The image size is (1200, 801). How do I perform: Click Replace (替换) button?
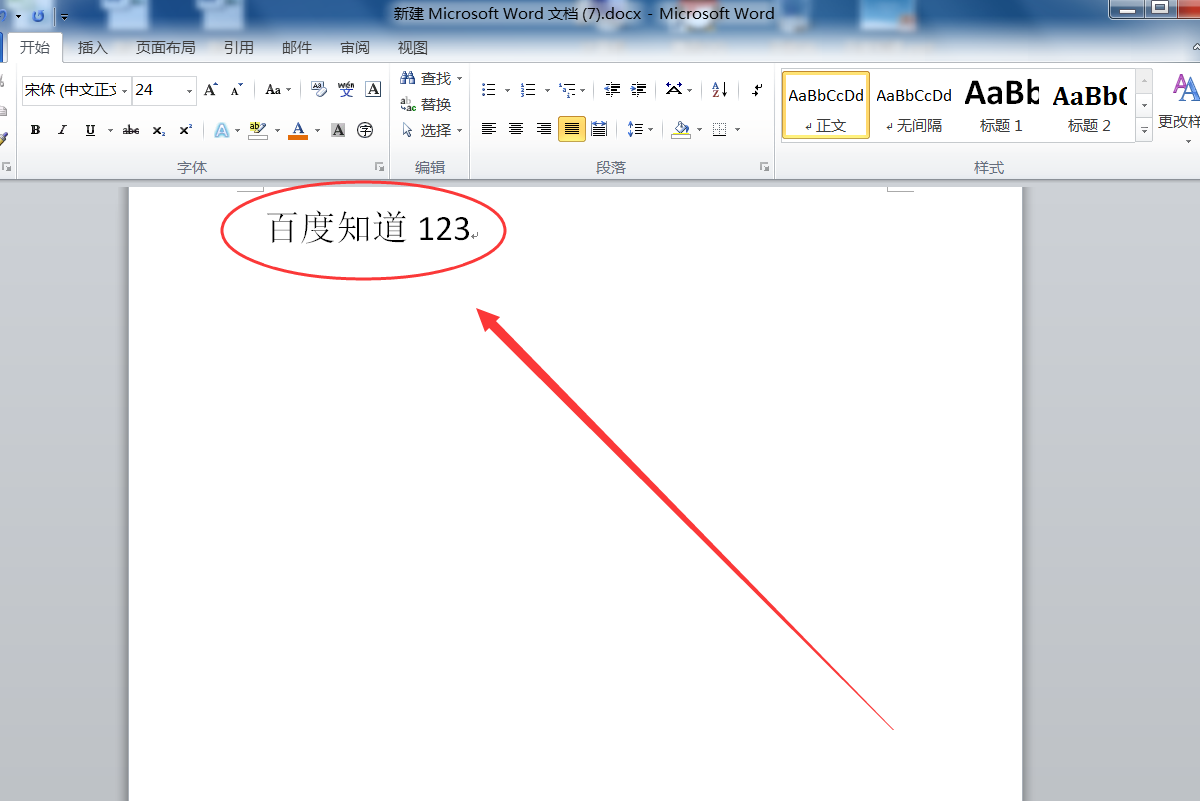(x=427, y=104)
